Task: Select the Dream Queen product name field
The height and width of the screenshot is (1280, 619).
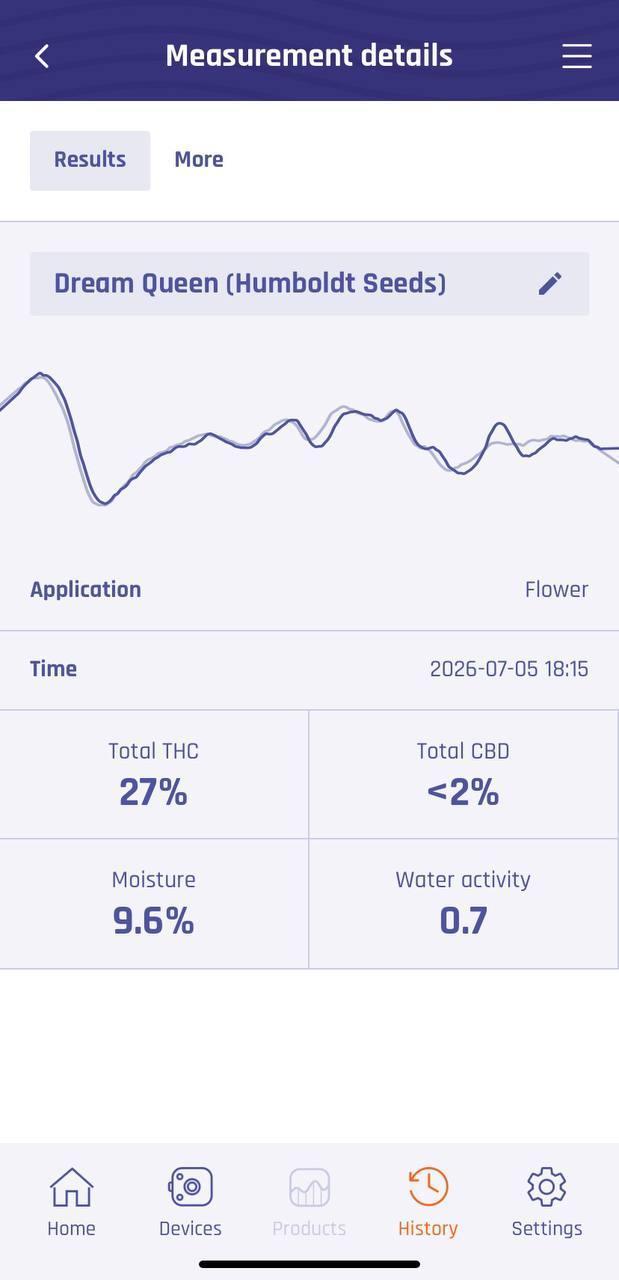Action: click(x=309, y=284)
